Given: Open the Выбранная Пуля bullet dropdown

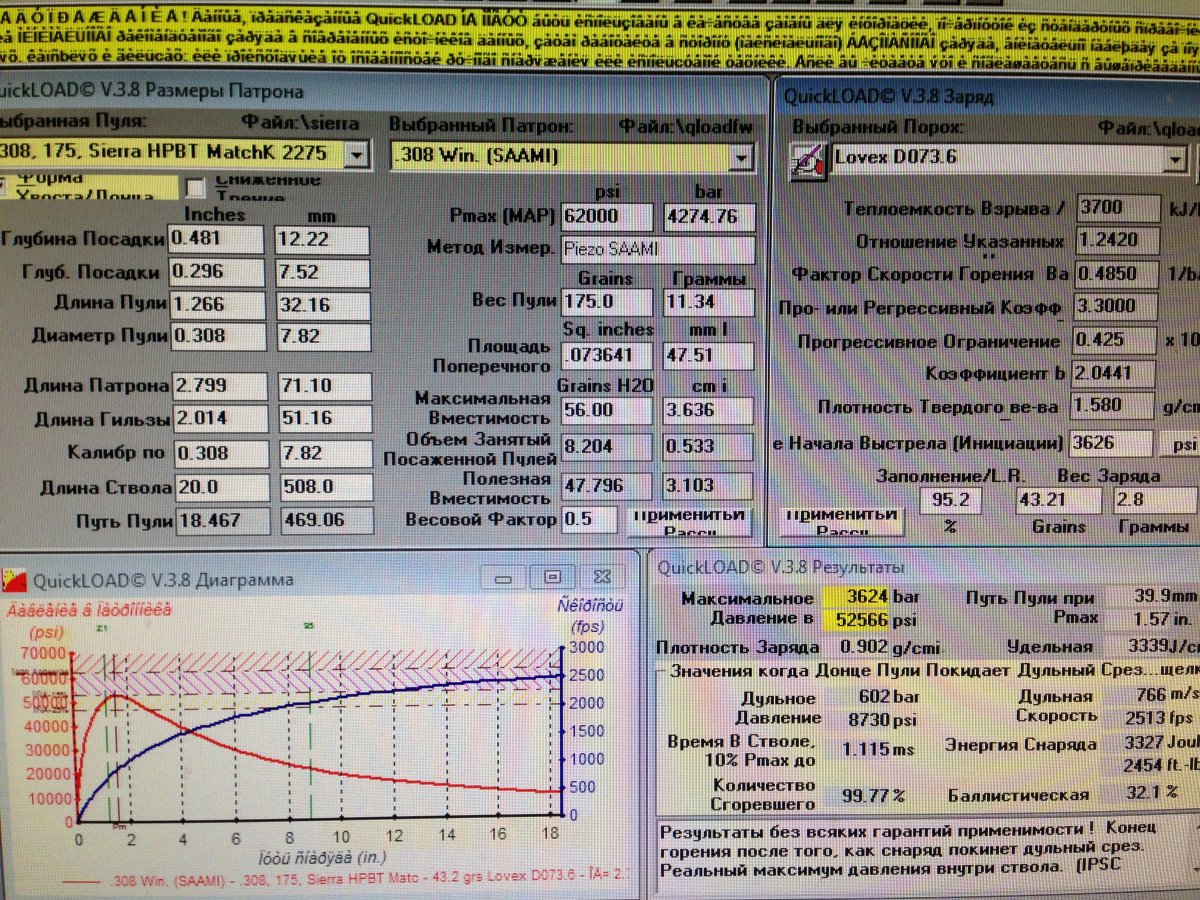Looking at the screenshot, I should [356, 155].
